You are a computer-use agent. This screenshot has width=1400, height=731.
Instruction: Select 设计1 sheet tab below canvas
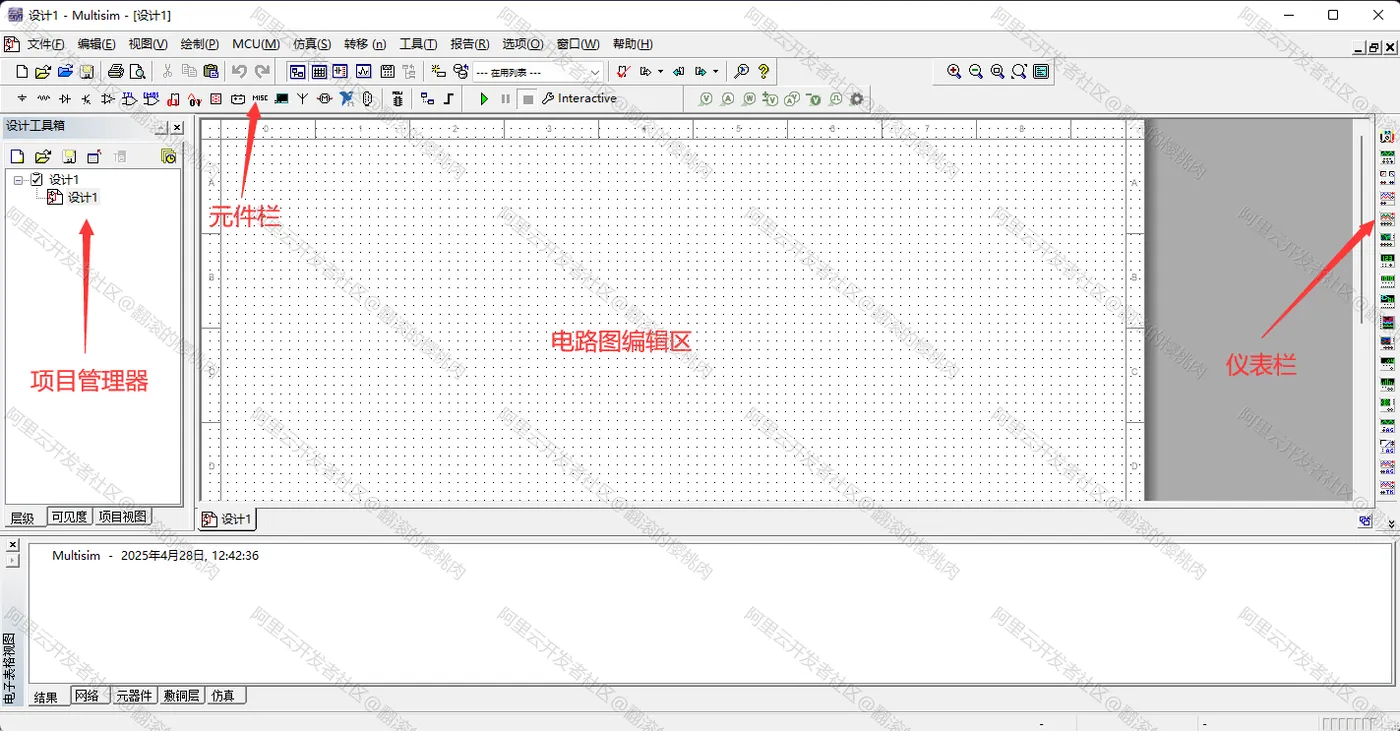pos(227,519)
